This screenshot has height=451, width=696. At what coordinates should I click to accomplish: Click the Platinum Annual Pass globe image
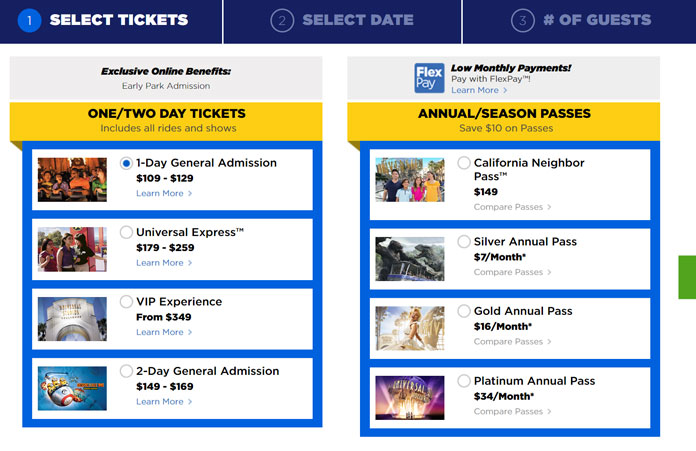point(410,398)
